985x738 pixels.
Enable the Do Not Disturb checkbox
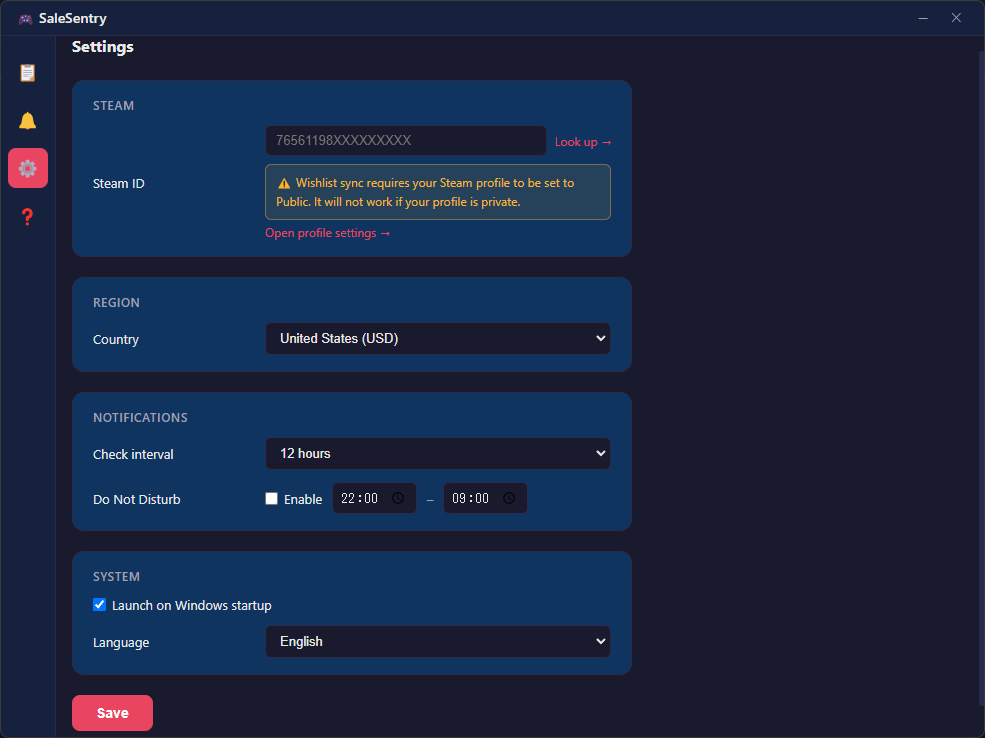[271, 498]
